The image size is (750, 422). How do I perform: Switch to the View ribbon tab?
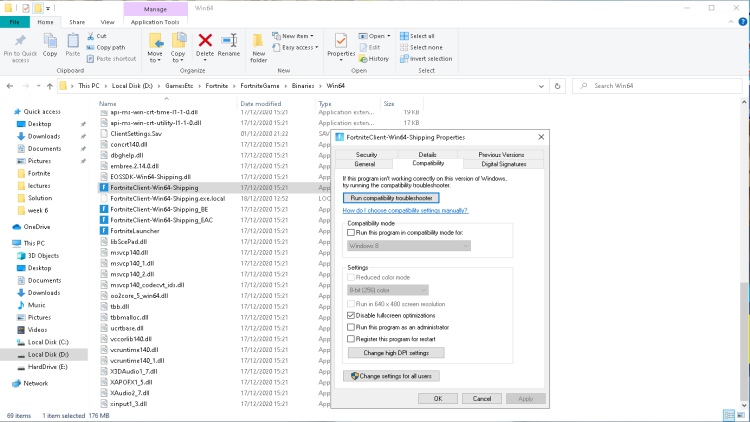107,22
